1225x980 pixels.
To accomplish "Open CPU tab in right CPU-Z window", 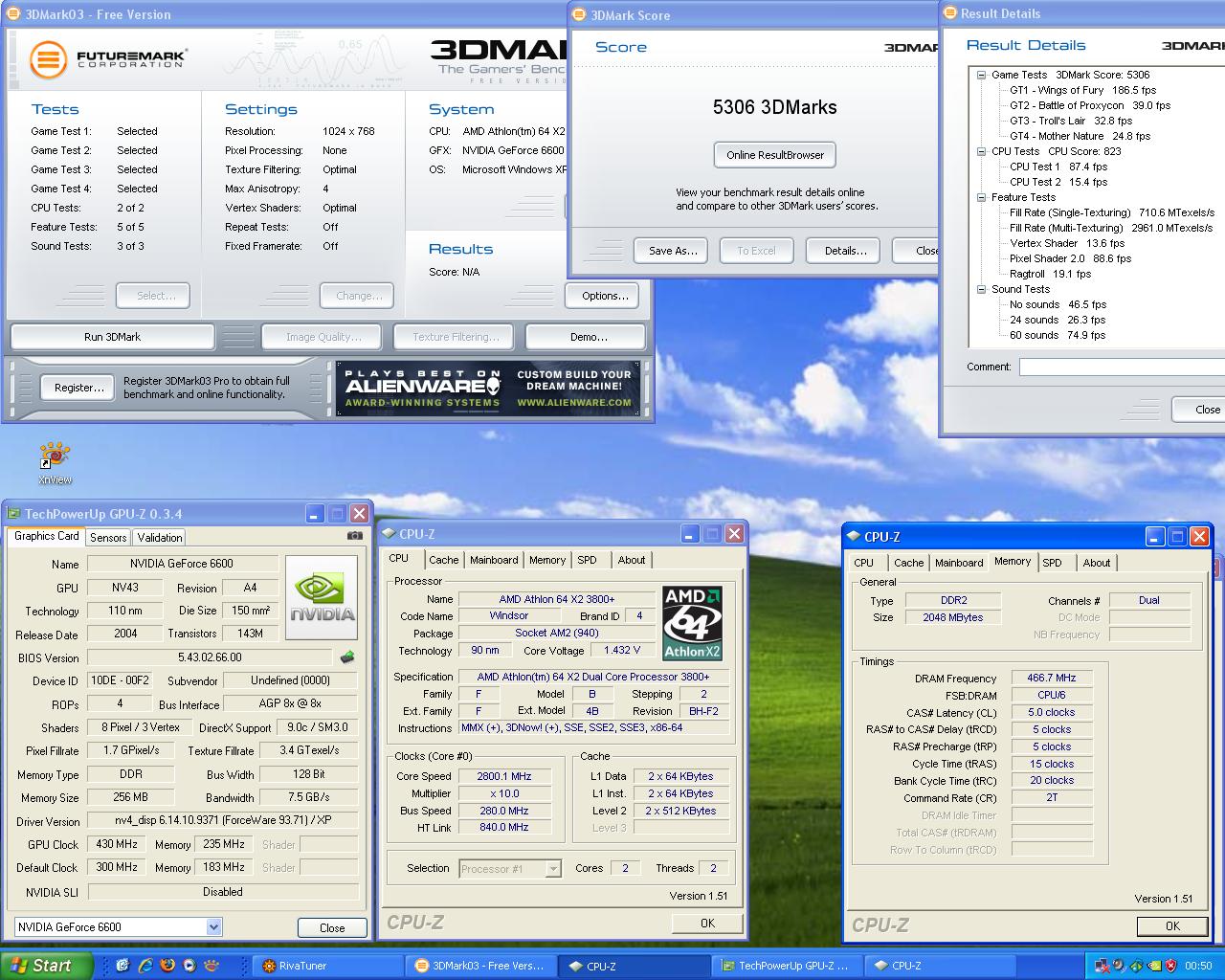I will pos(863,563).
